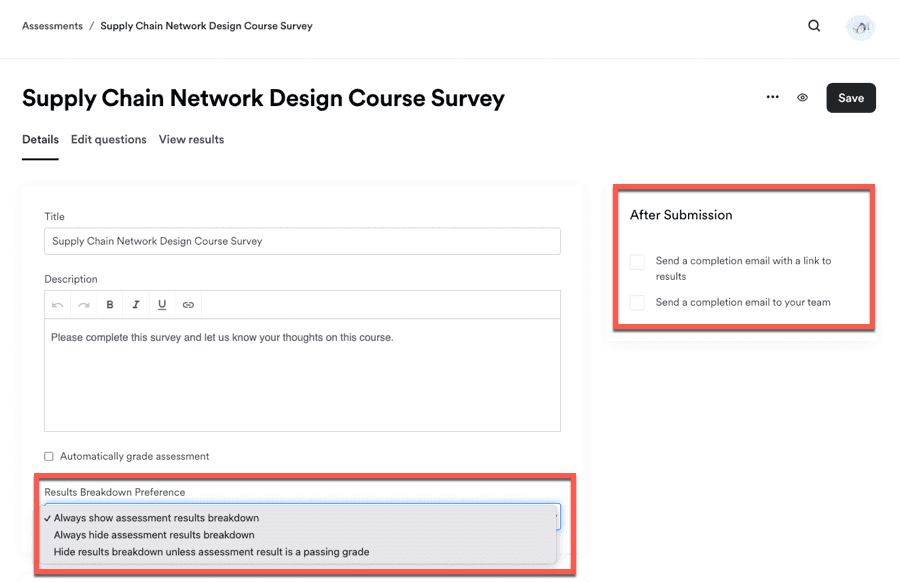Click the search magnifier icon
The image size is (900, 582).
click(x=814, y=26)
